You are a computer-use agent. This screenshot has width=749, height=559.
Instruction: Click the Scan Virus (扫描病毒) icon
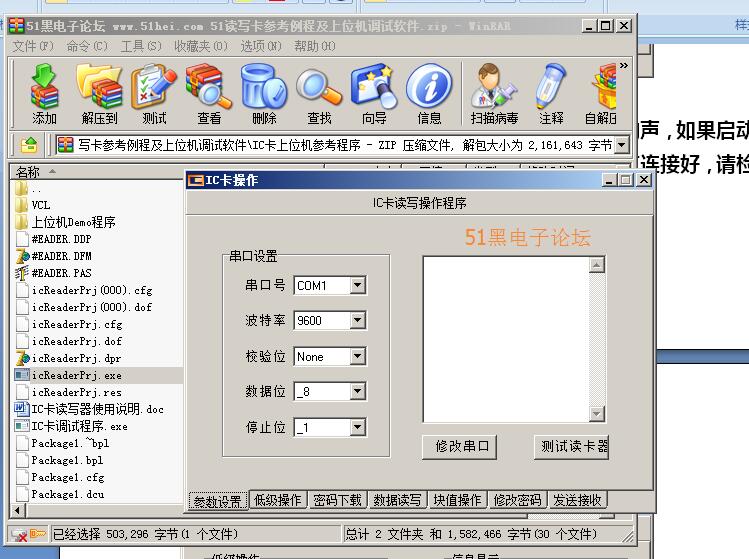click(x=494, y=94)
